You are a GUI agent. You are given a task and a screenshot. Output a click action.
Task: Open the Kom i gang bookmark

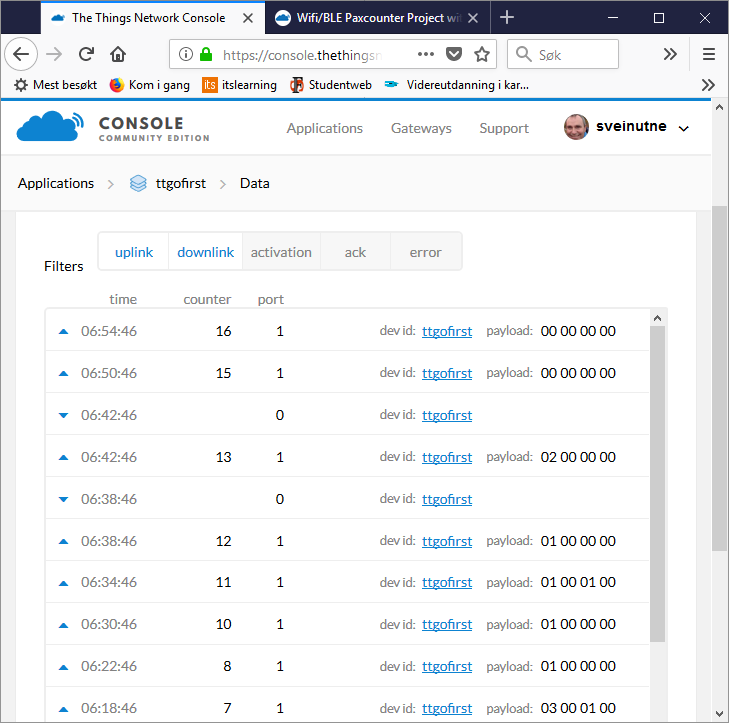tap(150, 85)
